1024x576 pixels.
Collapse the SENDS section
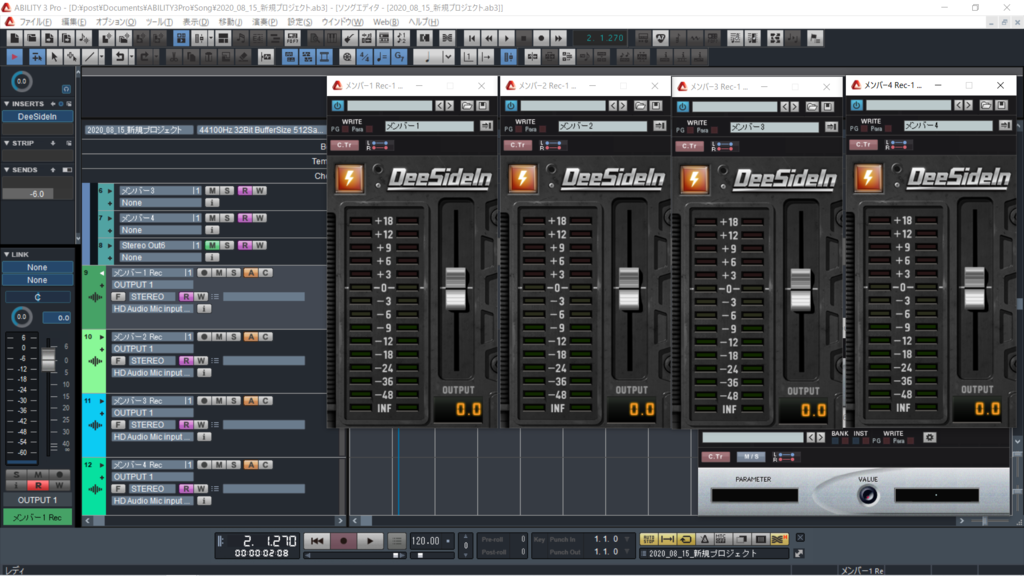(x=7, y=170)
